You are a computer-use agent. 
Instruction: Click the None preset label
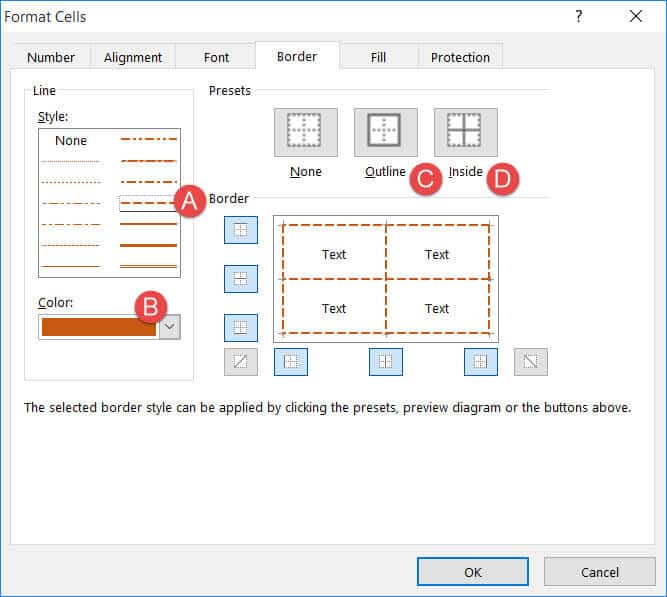coord(306,171)
